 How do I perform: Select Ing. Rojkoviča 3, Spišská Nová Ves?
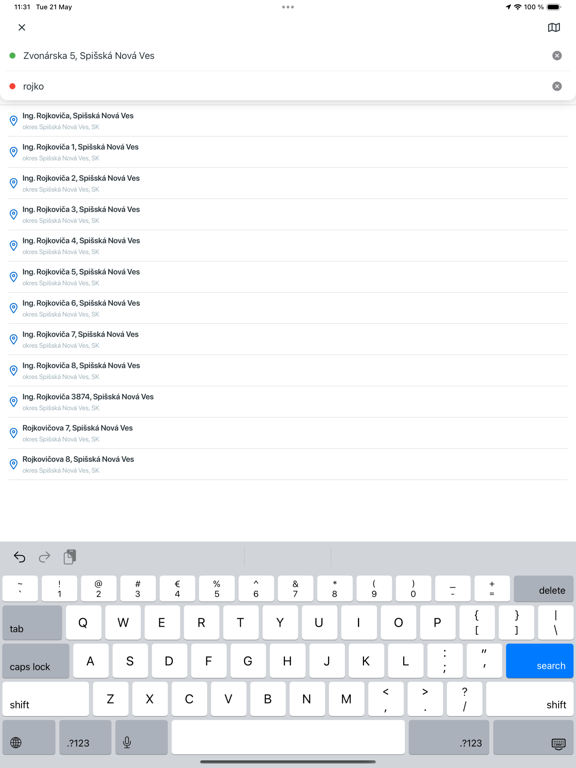click(288, 215)
